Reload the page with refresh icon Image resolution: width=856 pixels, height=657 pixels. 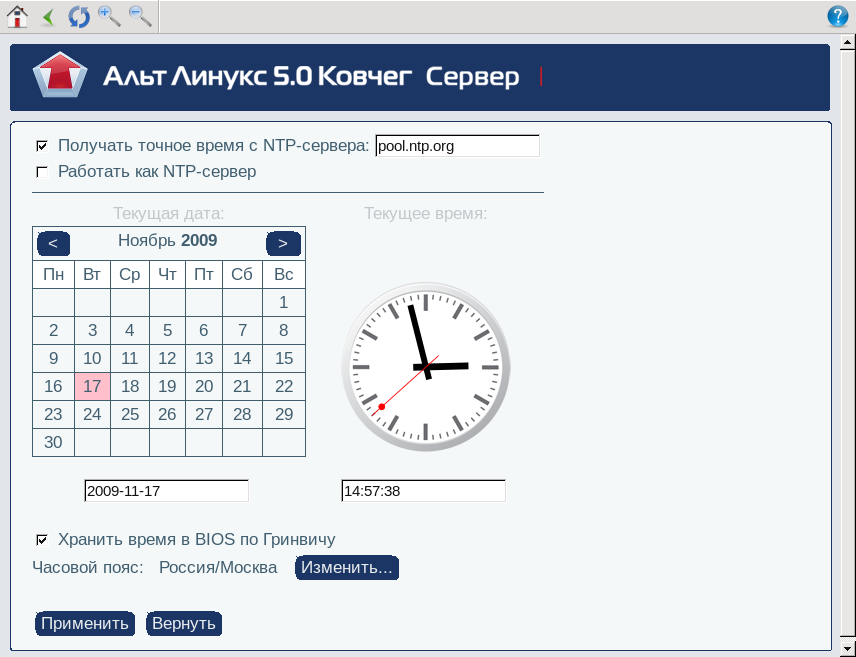pyautogui.click(x=79, y=16)
